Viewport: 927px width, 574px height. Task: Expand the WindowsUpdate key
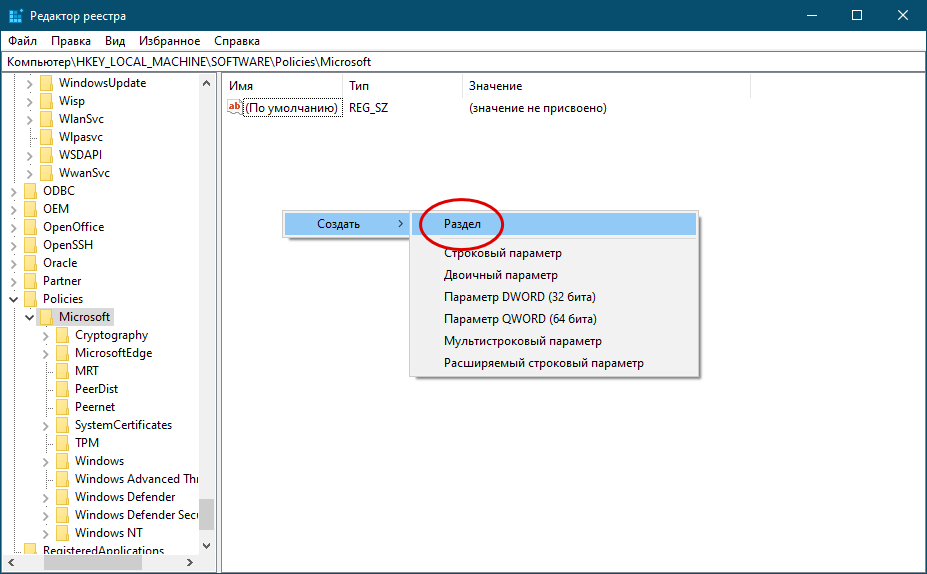coord(30,84)
